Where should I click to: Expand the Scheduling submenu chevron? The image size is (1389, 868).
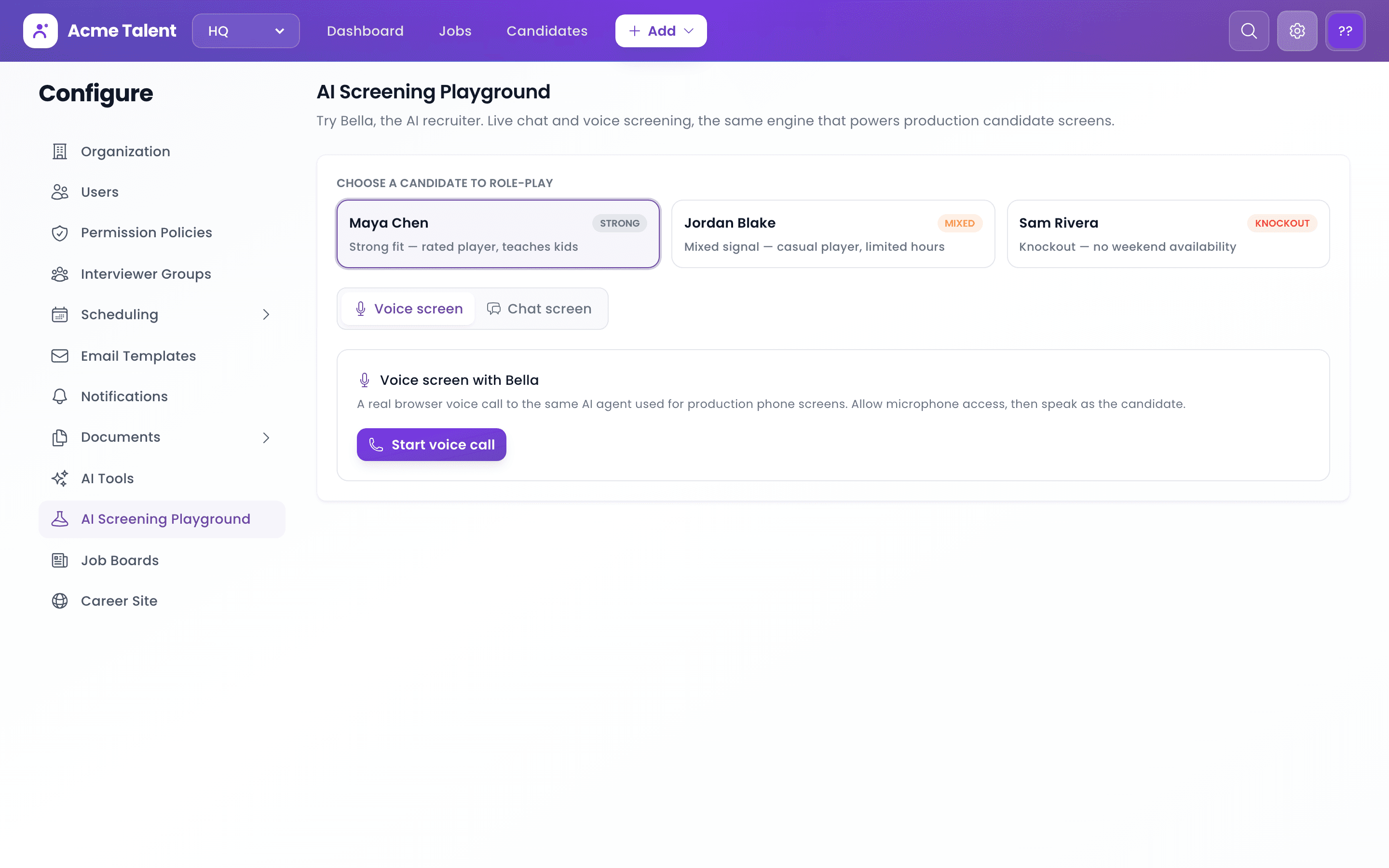[266, 314]
